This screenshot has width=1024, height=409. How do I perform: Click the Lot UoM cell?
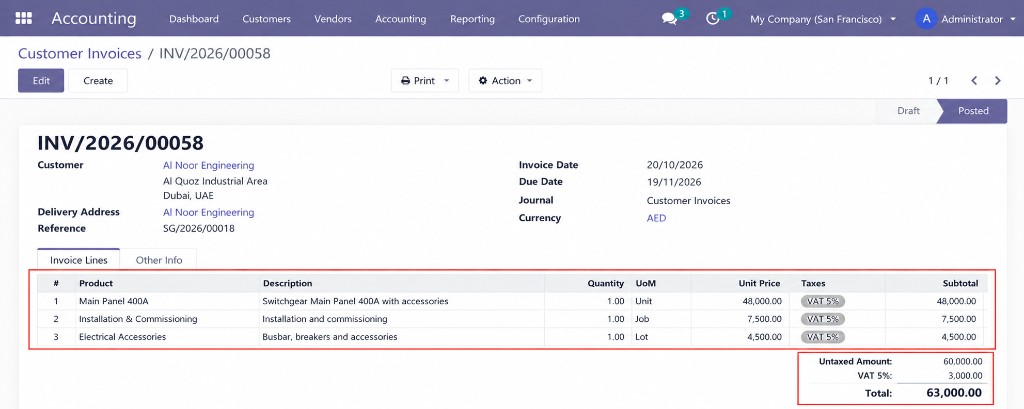point(642,336)
